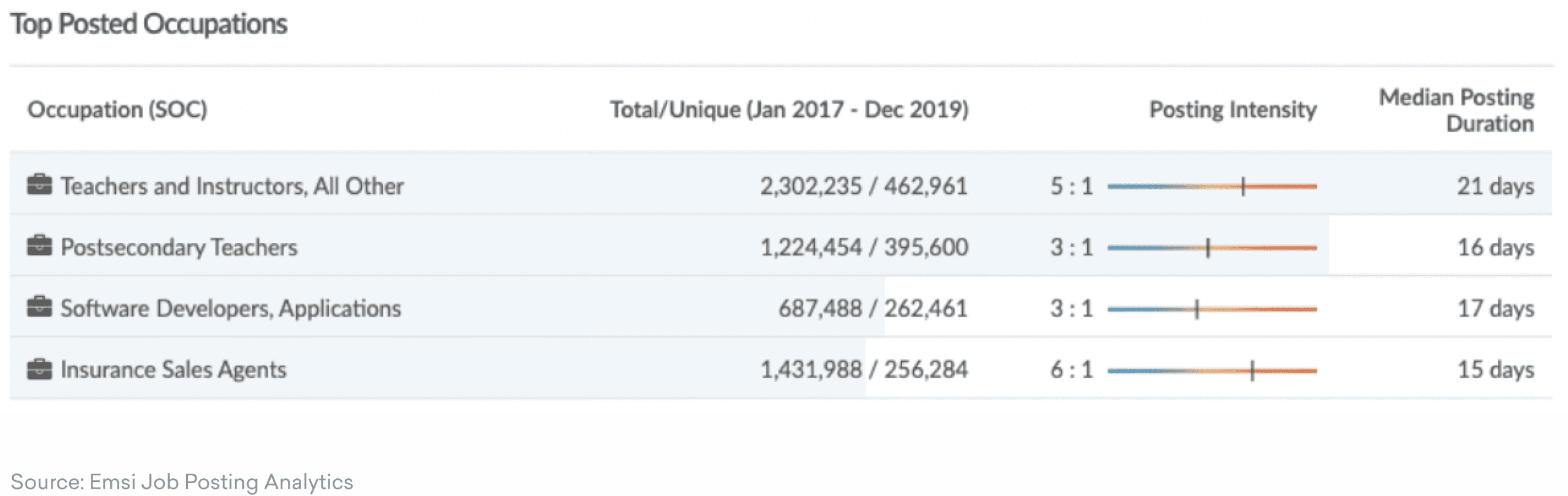Open Insurance Sales Agents occupation

pyautogui.click(x=173, y=369)
